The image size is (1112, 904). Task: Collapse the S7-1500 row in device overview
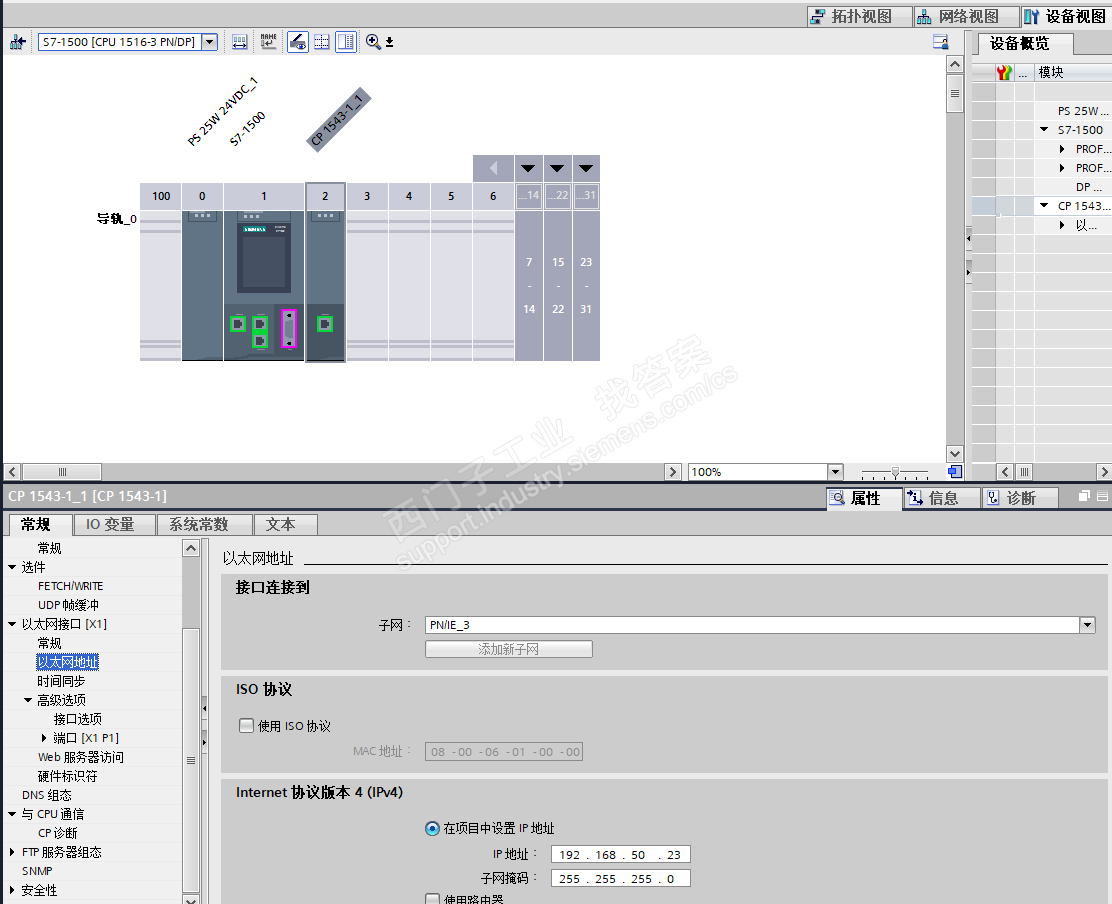pyautogui.click(x=1044, y=130)
